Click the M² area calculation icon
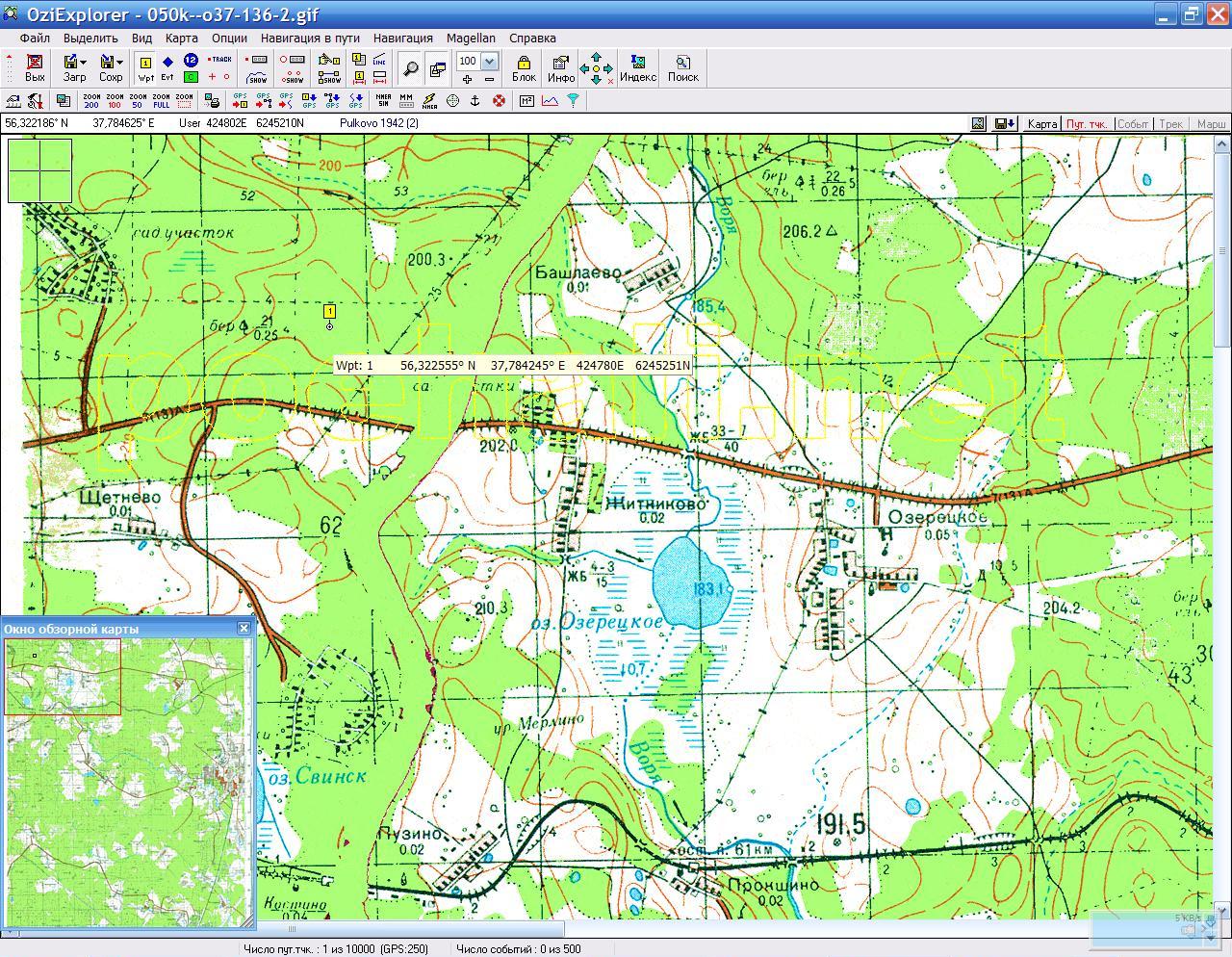The height and width of the screenshot is (957, 1232). point(527,100)
